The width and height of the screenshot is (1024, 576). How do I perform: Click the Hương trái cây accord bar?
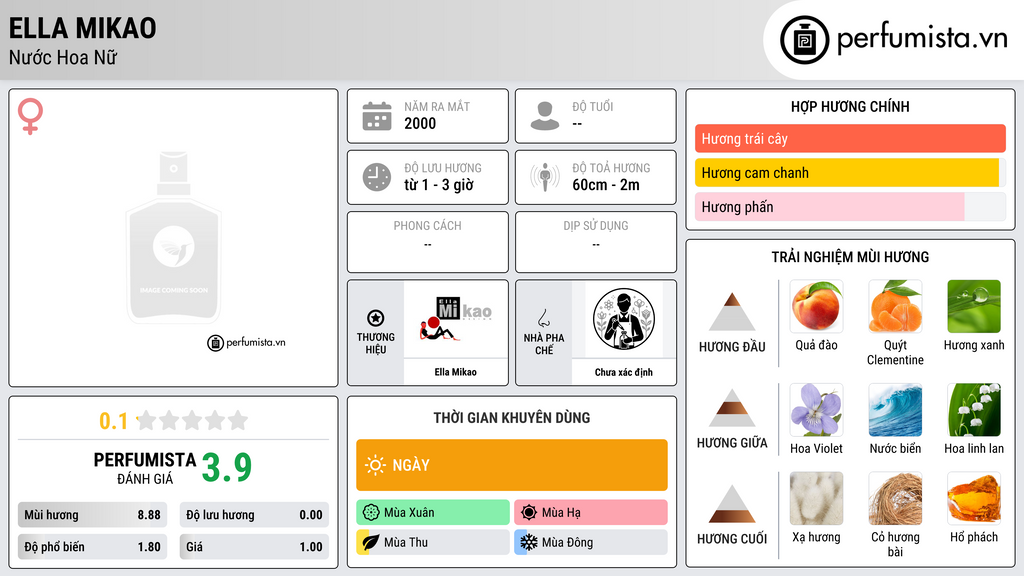pos(850,138)
